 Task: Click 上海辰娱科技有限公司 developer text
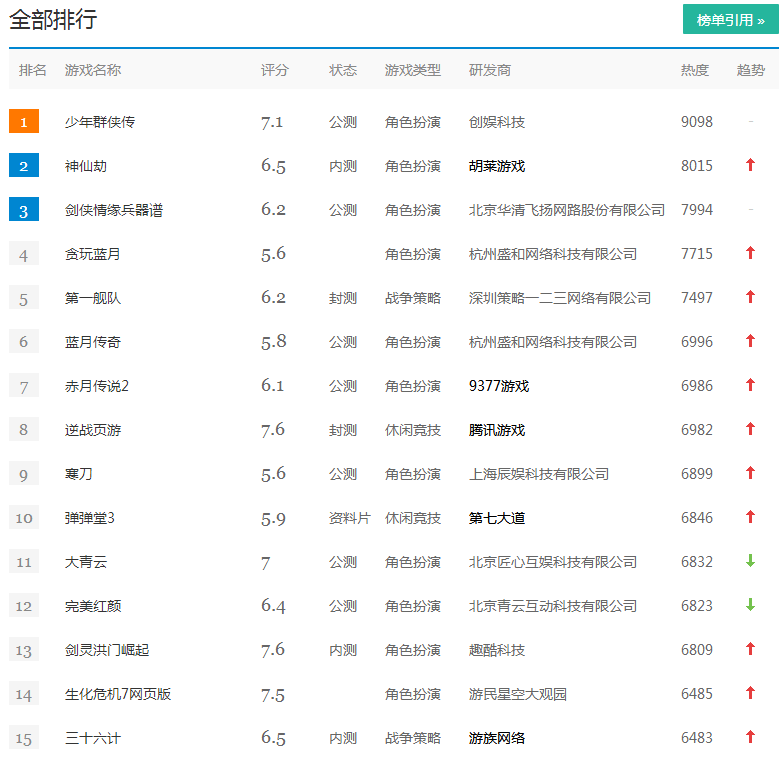[x=538, y=474]
